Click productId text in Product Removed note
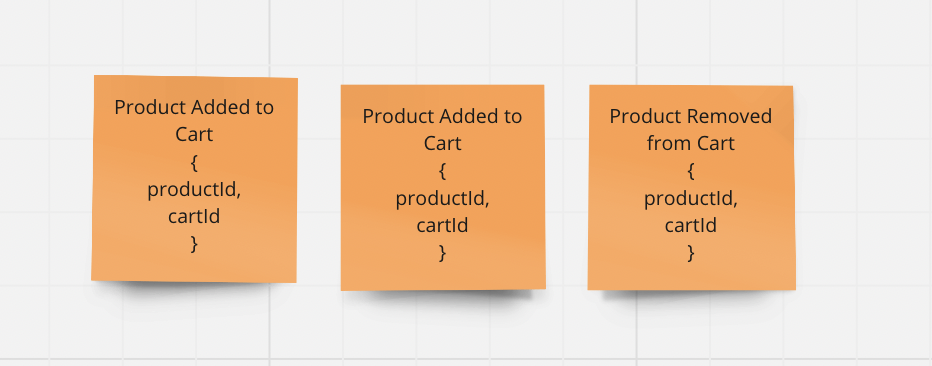The width and height of the screenshot is (932, 366). (x=691, y=198)
